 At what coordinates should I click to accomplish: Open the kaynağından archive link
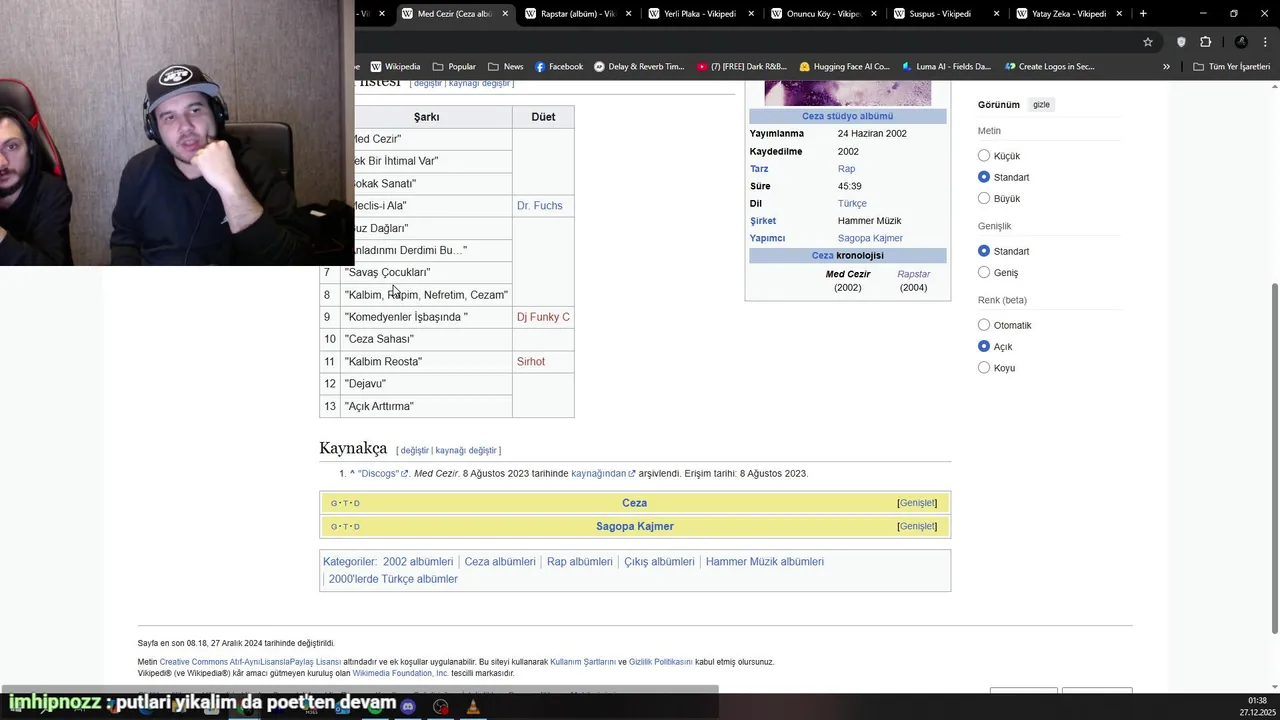click(603, 474)
